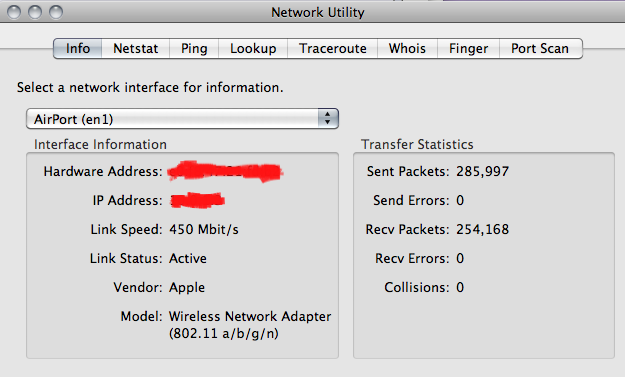Viewport: 625px width, 377px height.
Task: Switch to the Info tab
Action: tap(77, 49)
